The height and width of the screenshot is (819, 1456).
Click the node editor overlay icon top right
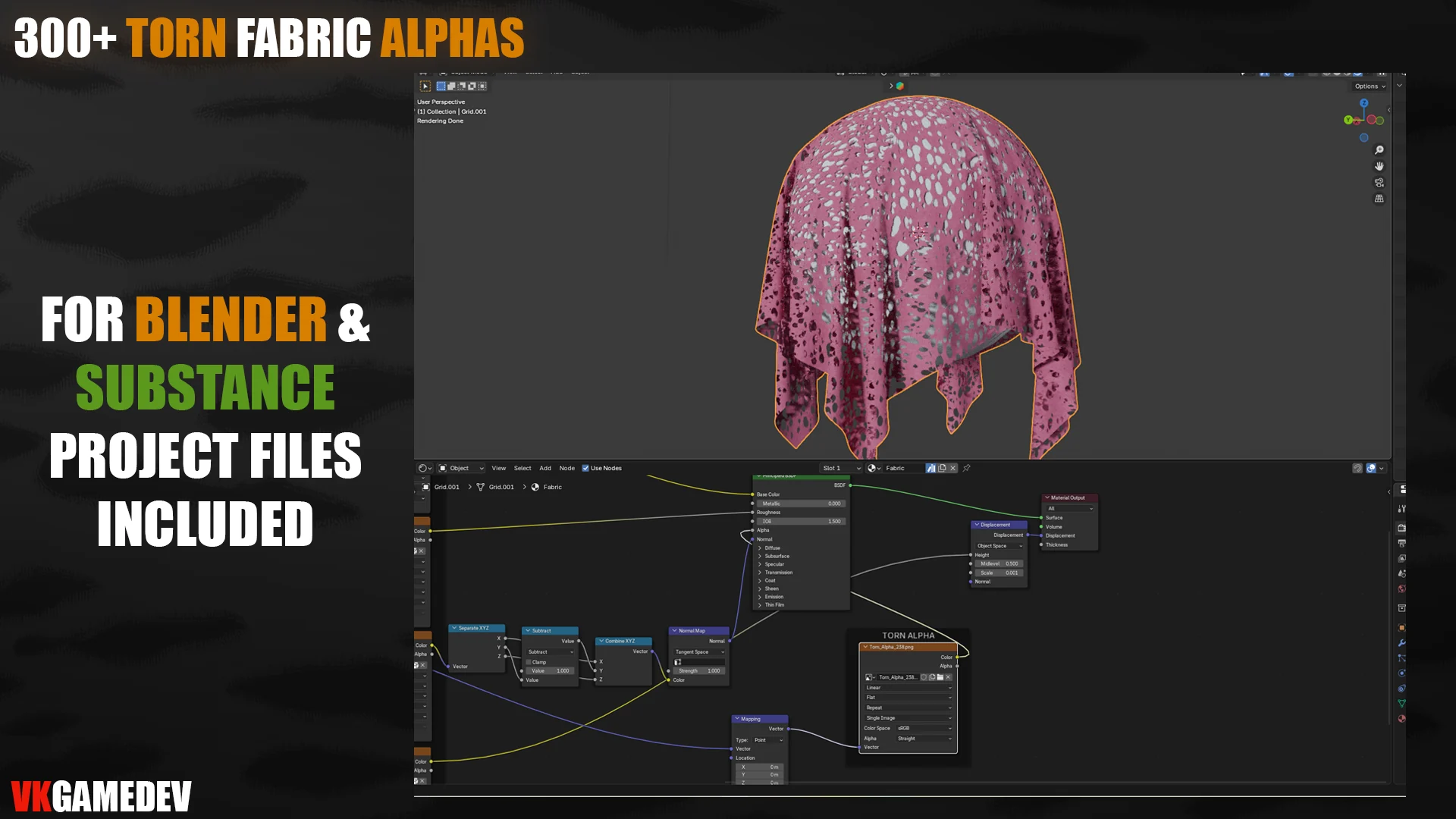[1371, 469]
